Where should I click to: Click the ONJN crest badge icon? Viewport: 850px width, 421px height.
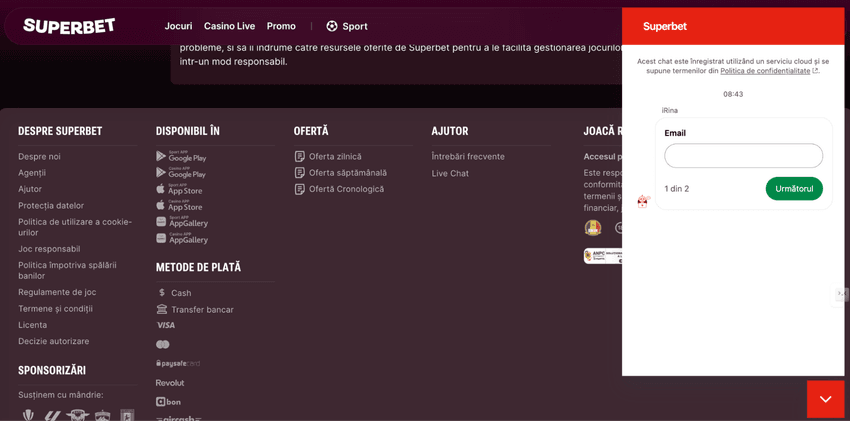coord(593,228)
